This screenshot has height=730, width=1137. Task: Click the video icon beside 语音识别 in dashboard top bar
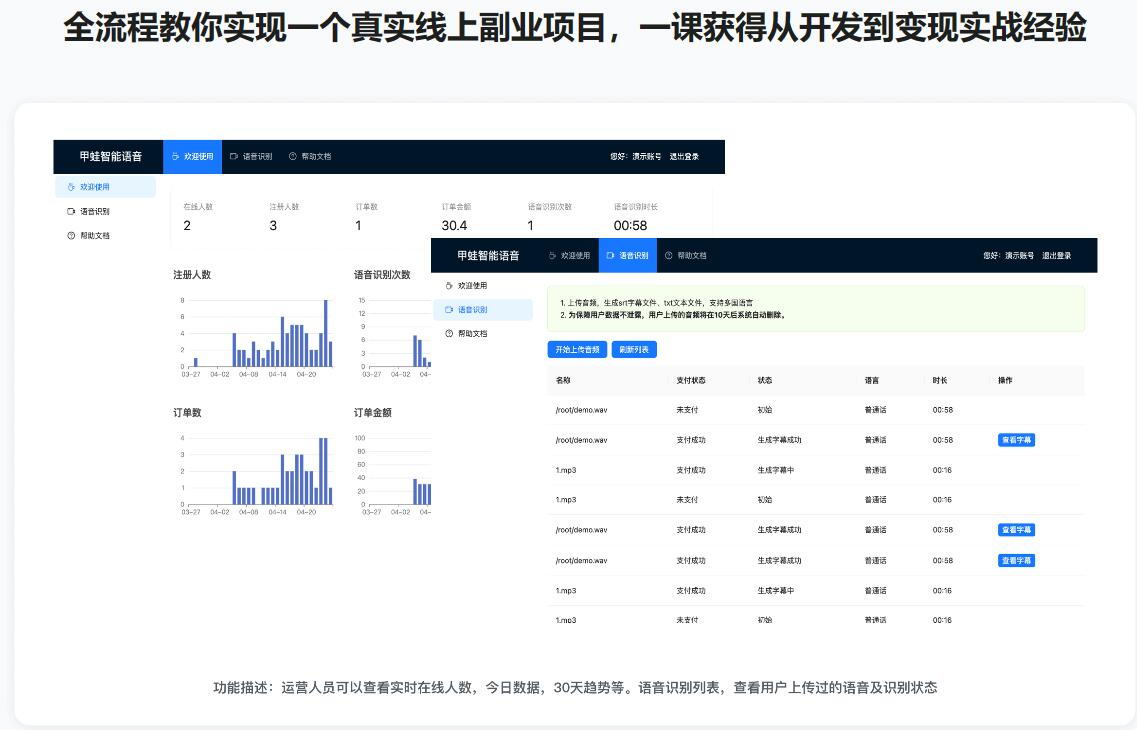(x=234, y=157)
